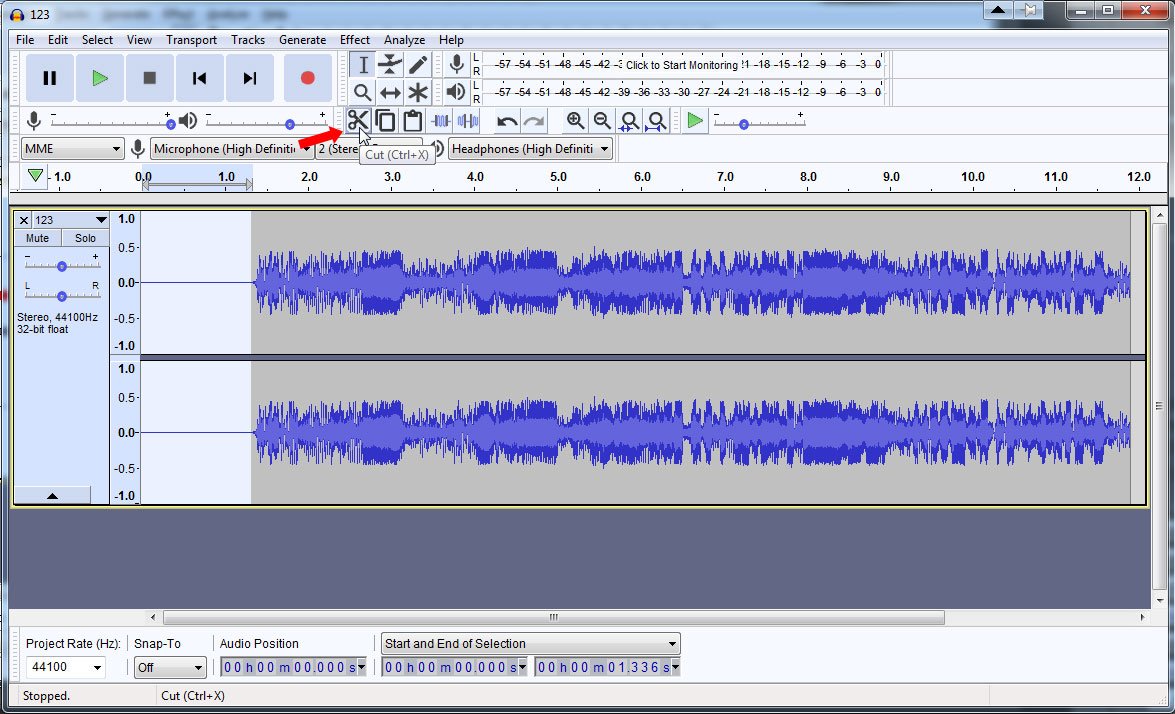Click the Play-at-speed green icon

click(x=695, y=121)
